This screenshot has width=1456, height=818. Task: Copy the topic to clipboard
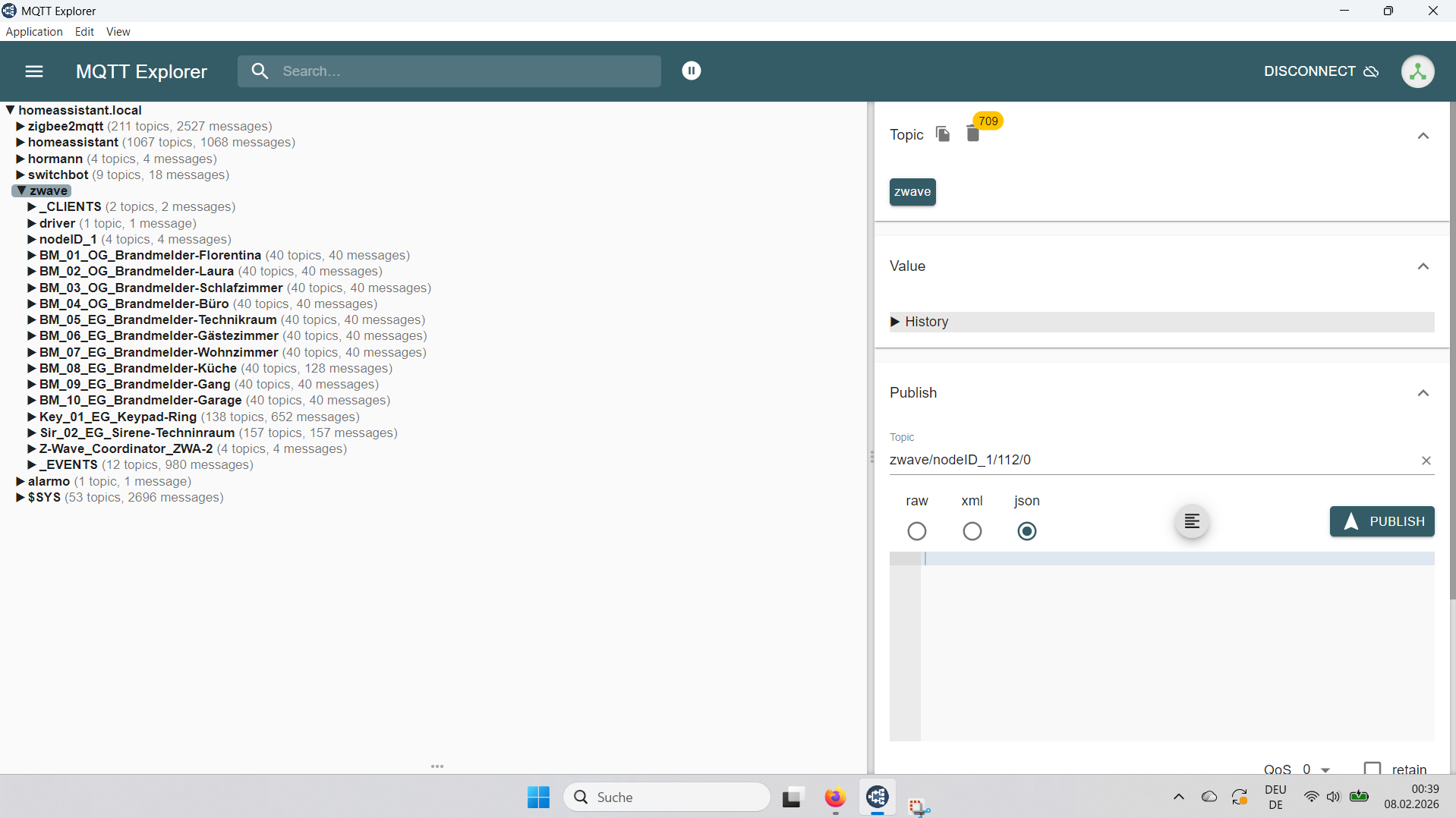point(943,134)
